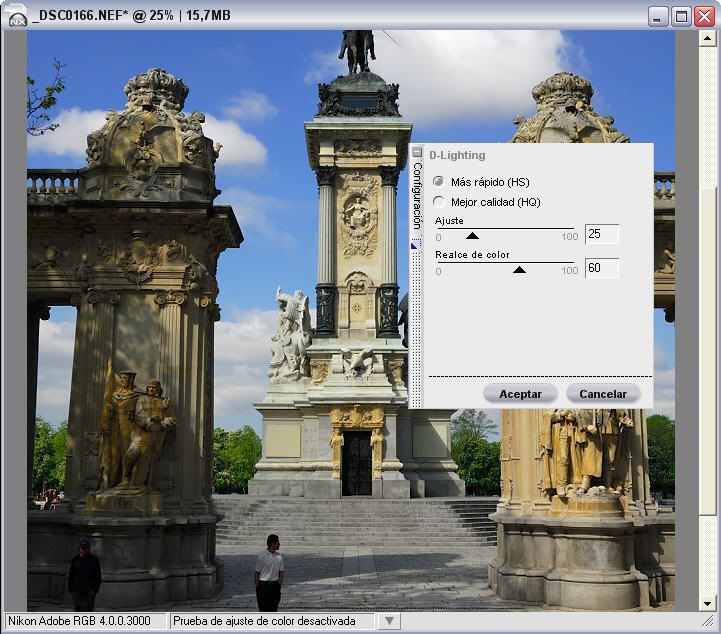
Task: Click the D-Lighting panel title
Action: click(457, 155)
